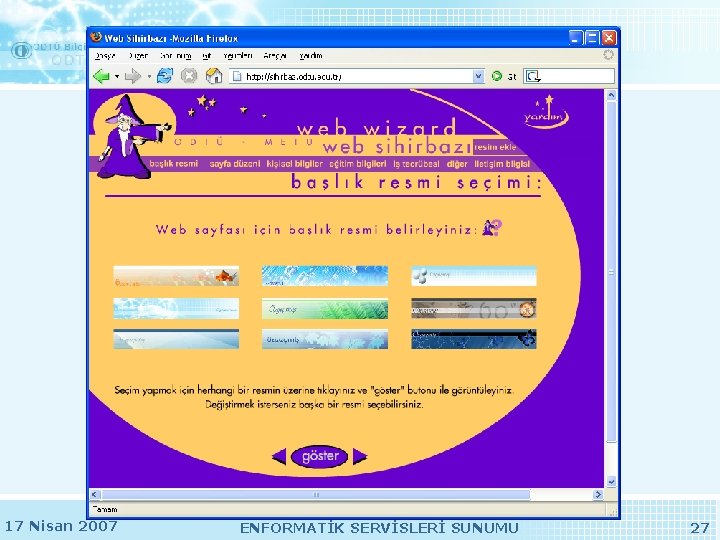Click the wizard character illustration
Screen dimensions: 720x540
[132, 137]
